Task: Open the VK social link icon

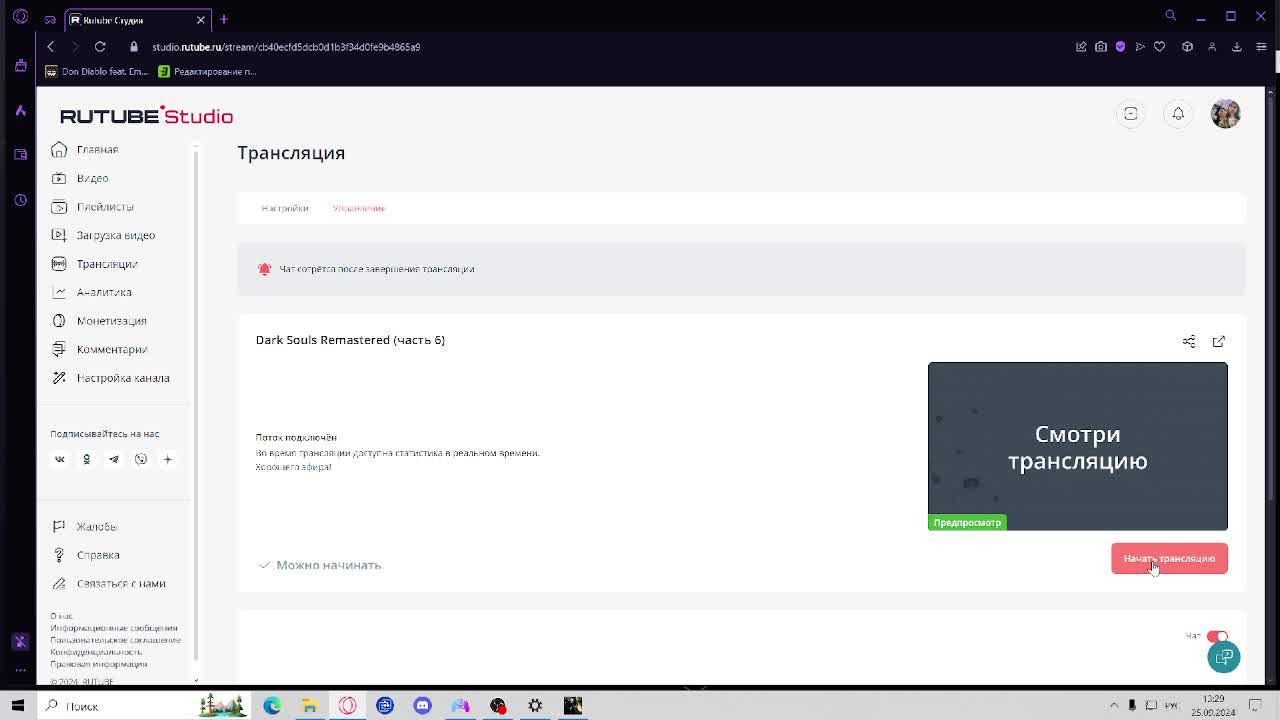Action: click(59, 459)
